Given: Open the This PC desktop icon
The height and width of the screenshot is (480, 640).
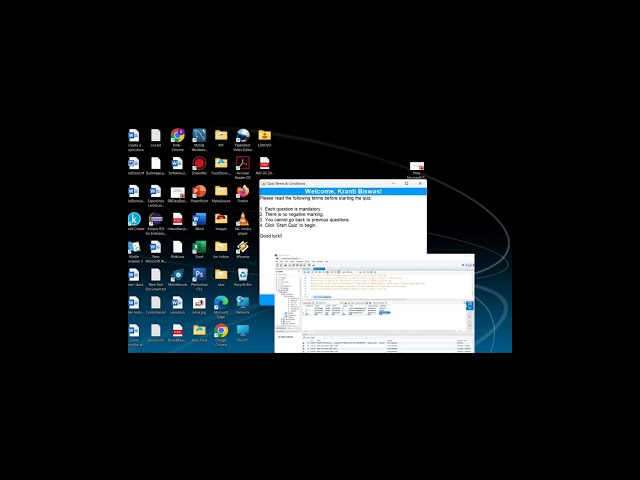Looking at the screenshot, I should pyautogui.click(x=242, y=333).
